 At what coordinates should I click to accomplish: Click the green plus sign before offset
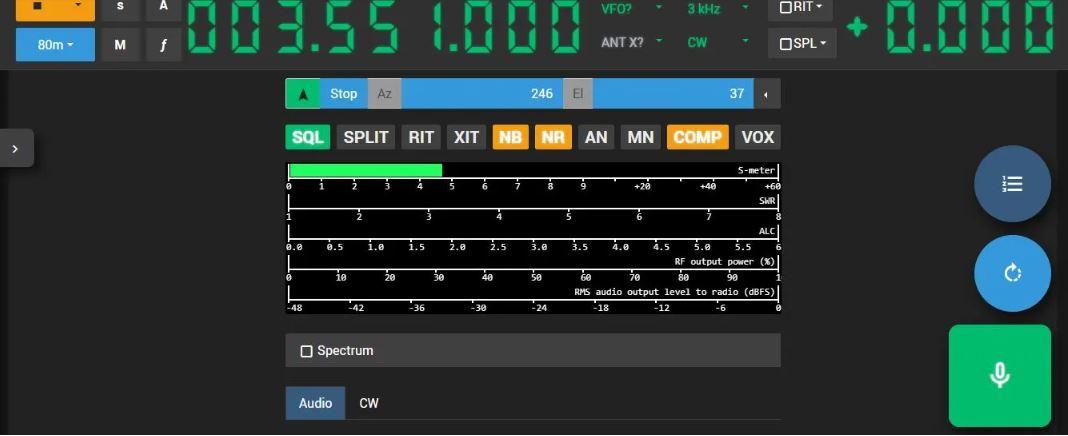tap(857, 27)
